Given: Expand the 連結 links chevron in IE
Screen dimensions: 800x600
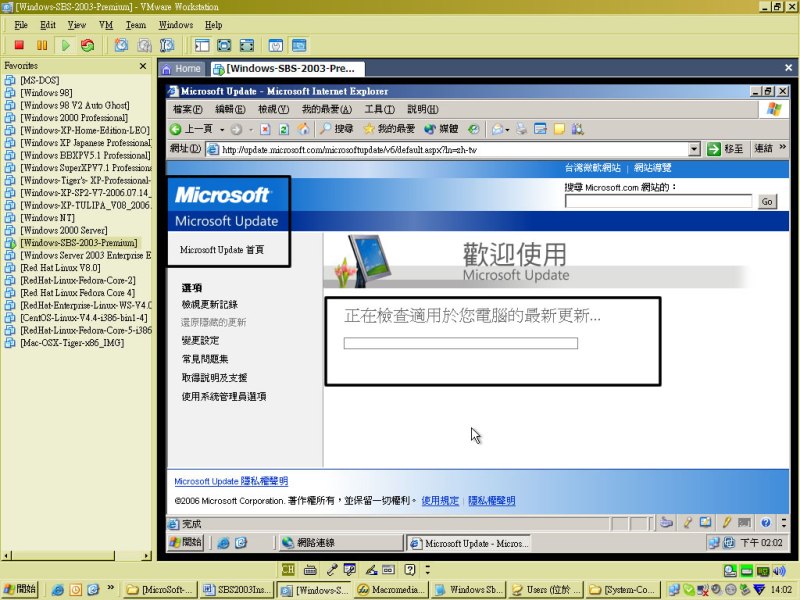Looking at the screenshot, I should point(783,147).
